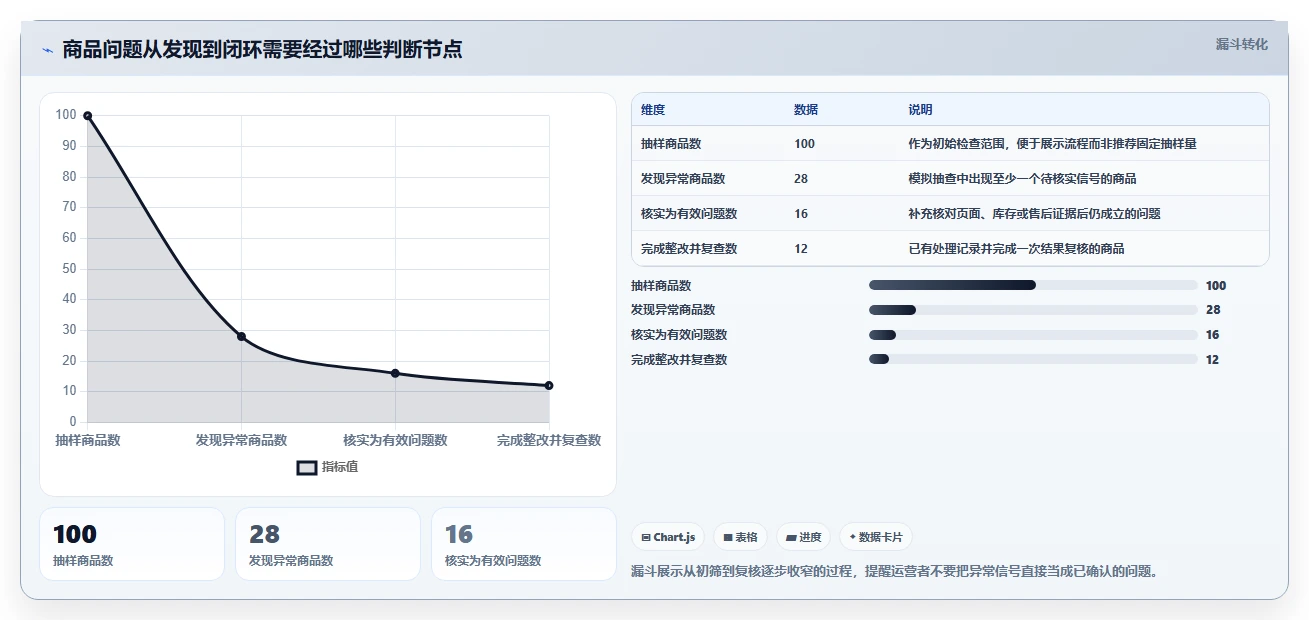
Task: Click the chart data point at 28
Action: [242, 336]
